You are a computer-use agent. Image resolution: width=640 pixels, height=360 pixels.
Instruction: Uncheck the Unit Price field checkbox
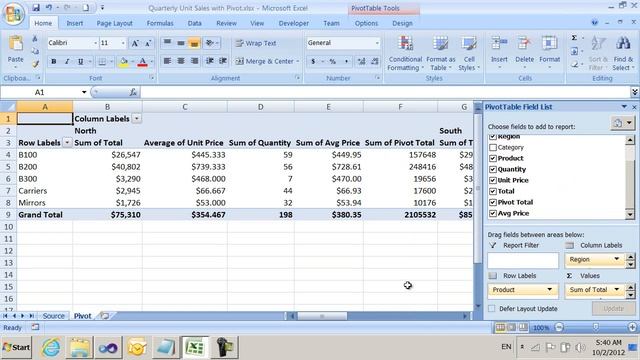(493, 180)
